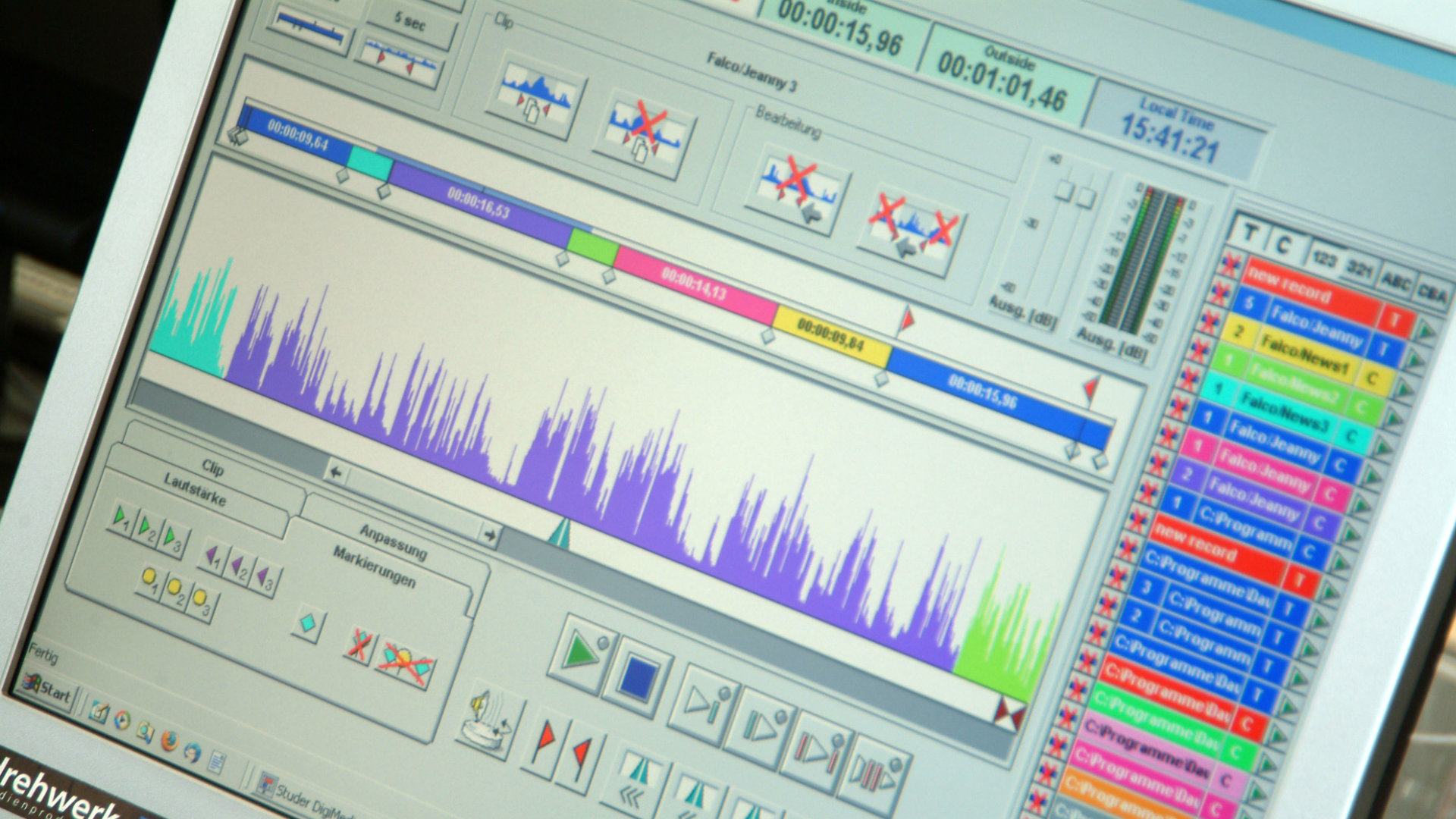Viewport: 1456px width, 819px height.
Task: Click green volume preset 1 button
Action: click(x=121, y=519)
